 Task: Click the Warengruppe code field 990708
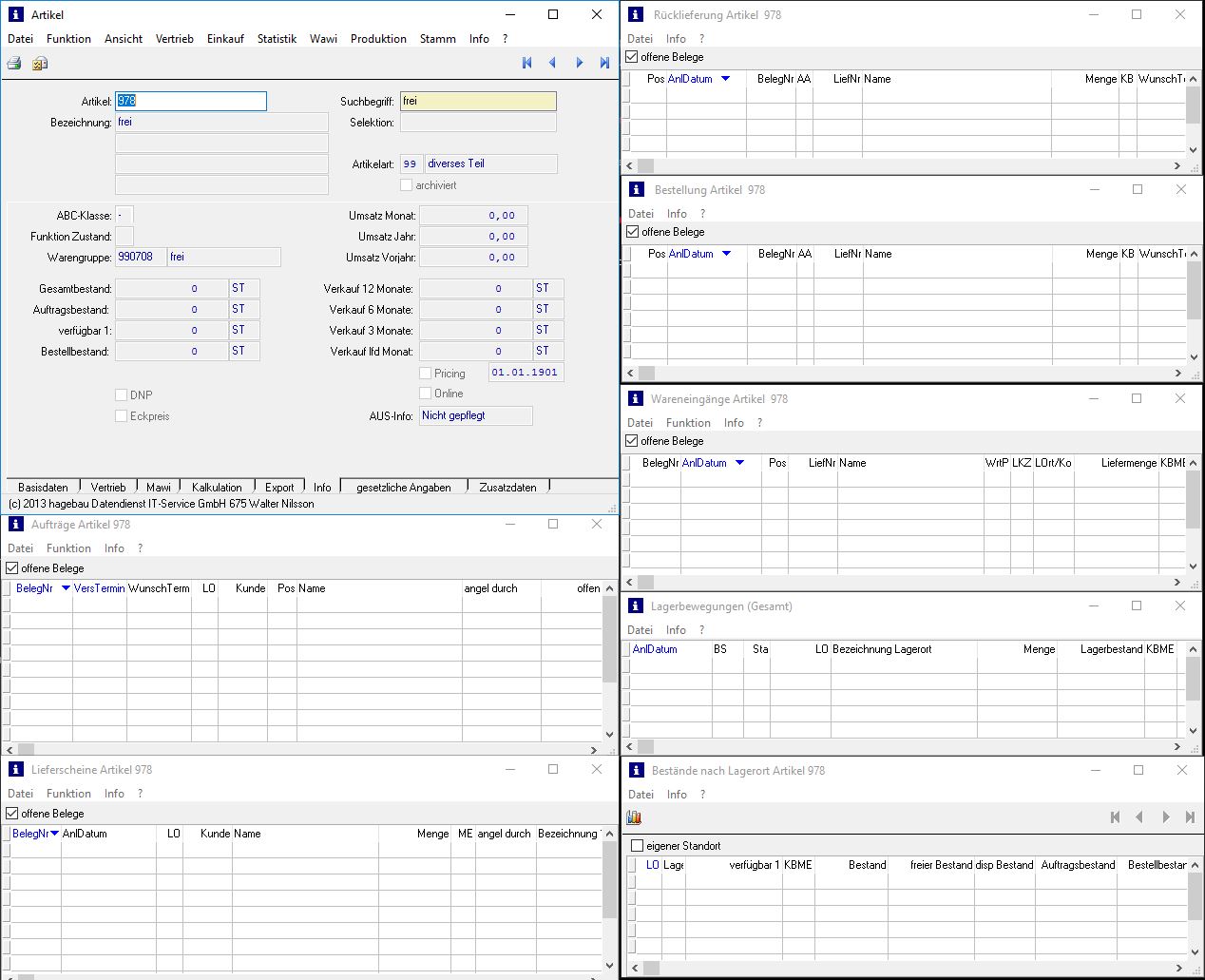[141, 258]
